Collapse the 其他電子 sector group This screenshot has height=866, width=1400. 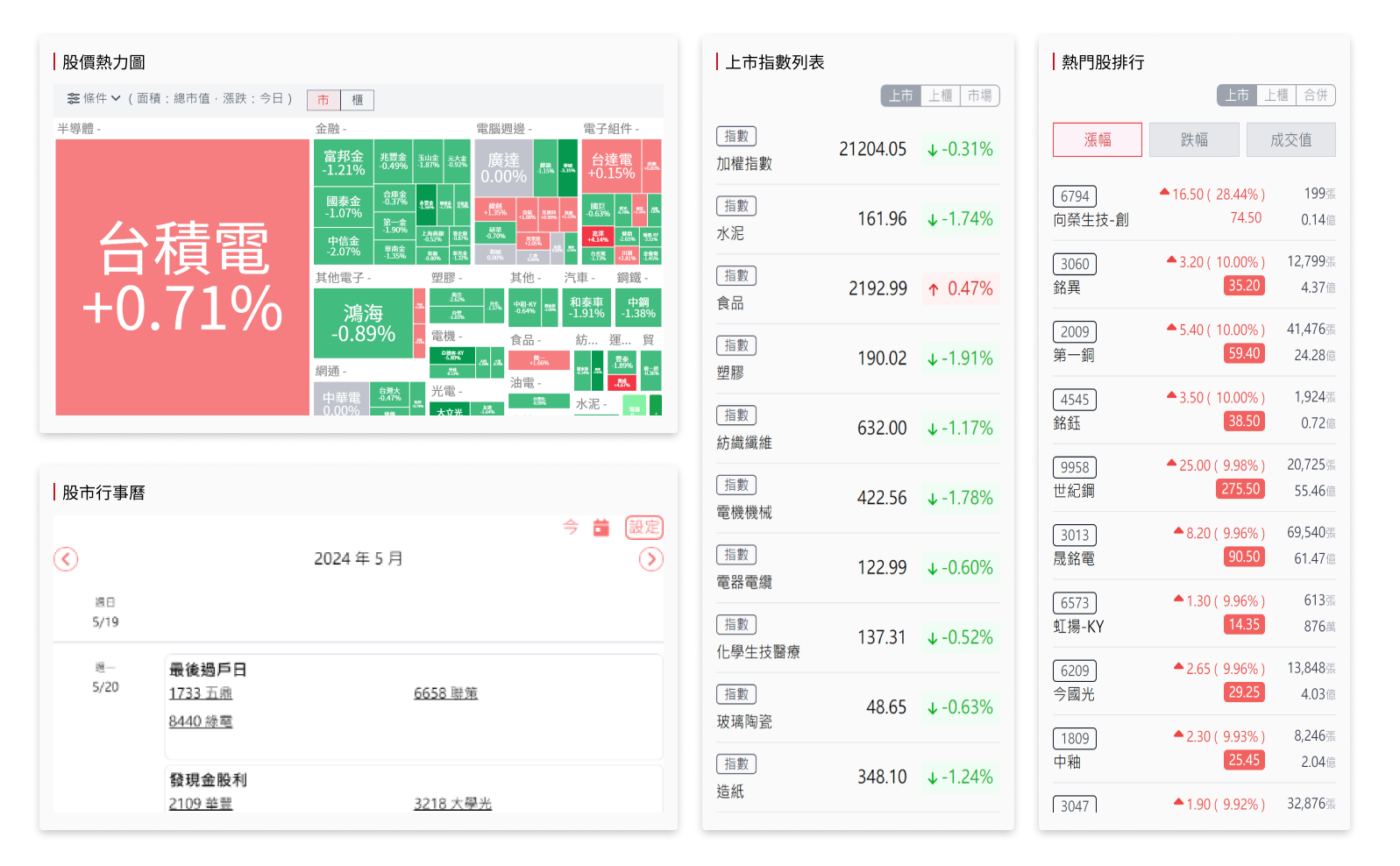click(343, 278)
